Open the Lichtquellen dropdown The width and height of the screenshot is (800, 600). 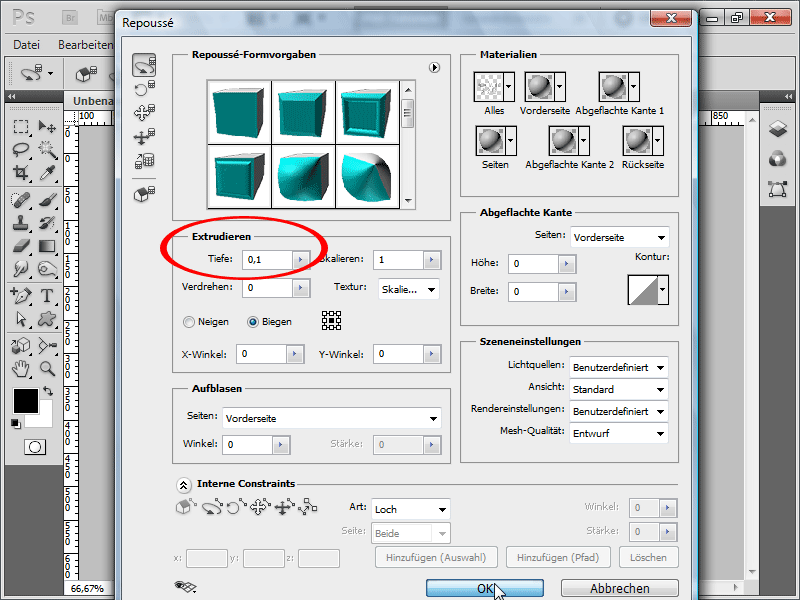tap(619, 367)
